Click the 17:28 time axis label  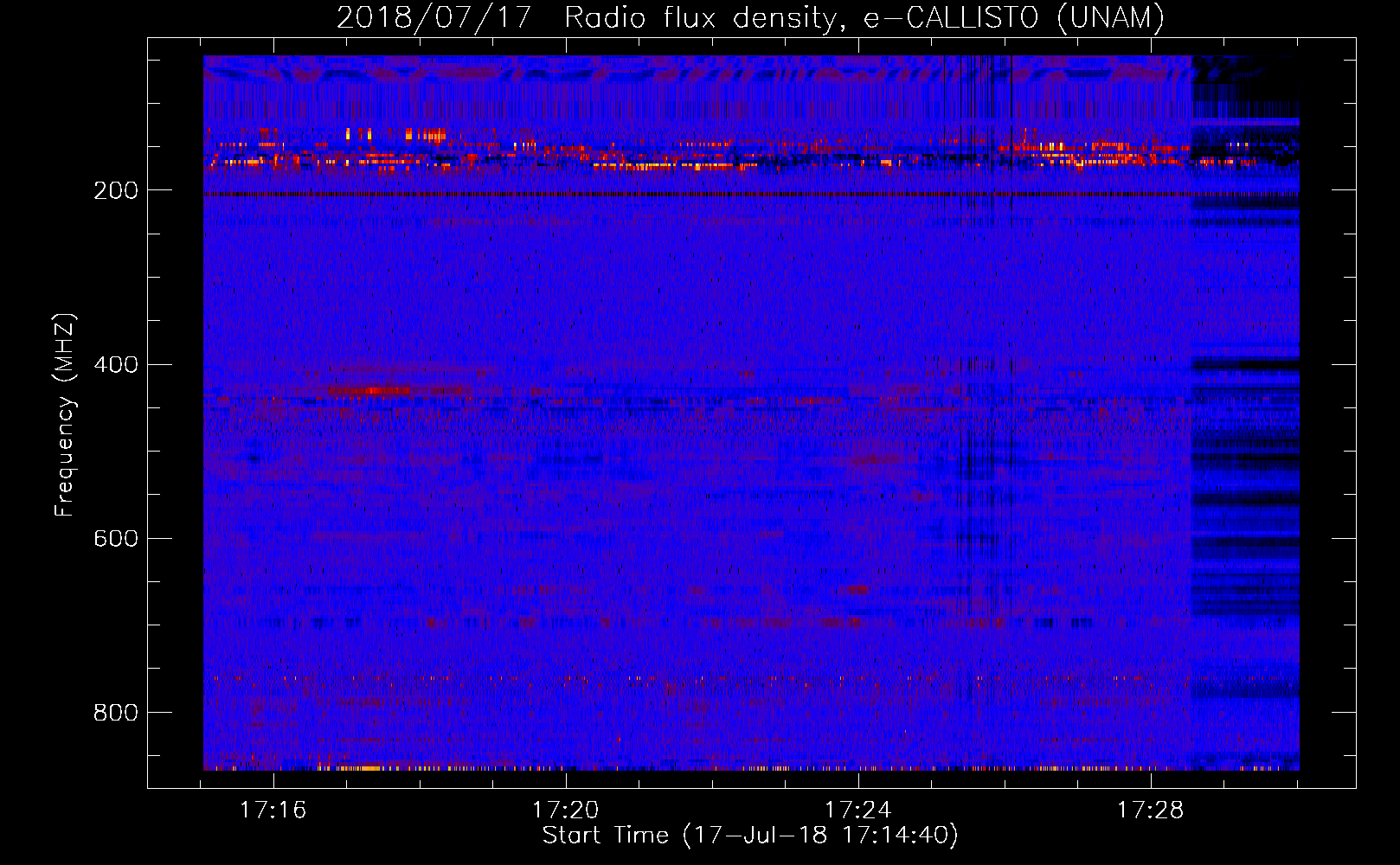[x=1150, y=810]
